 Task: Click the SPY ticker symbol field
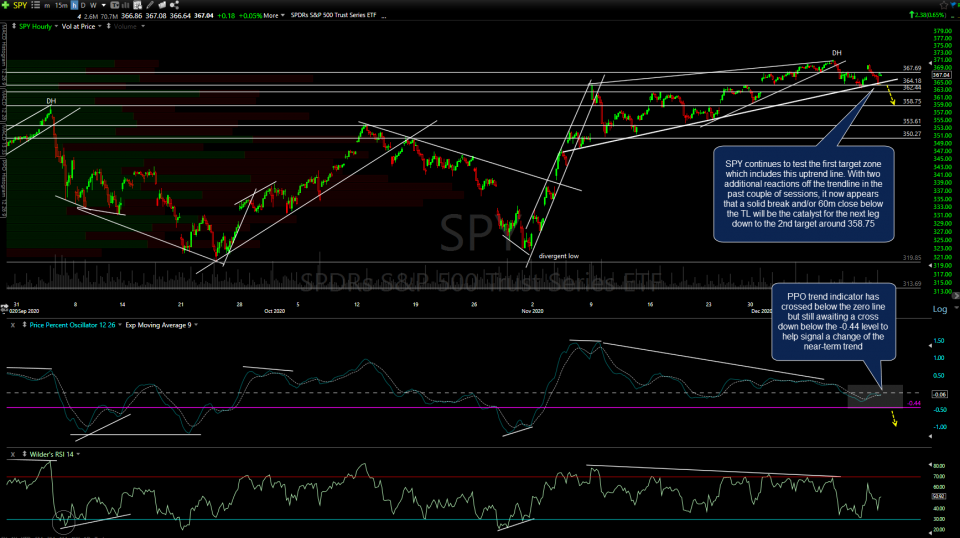click(x=20, y=5)
